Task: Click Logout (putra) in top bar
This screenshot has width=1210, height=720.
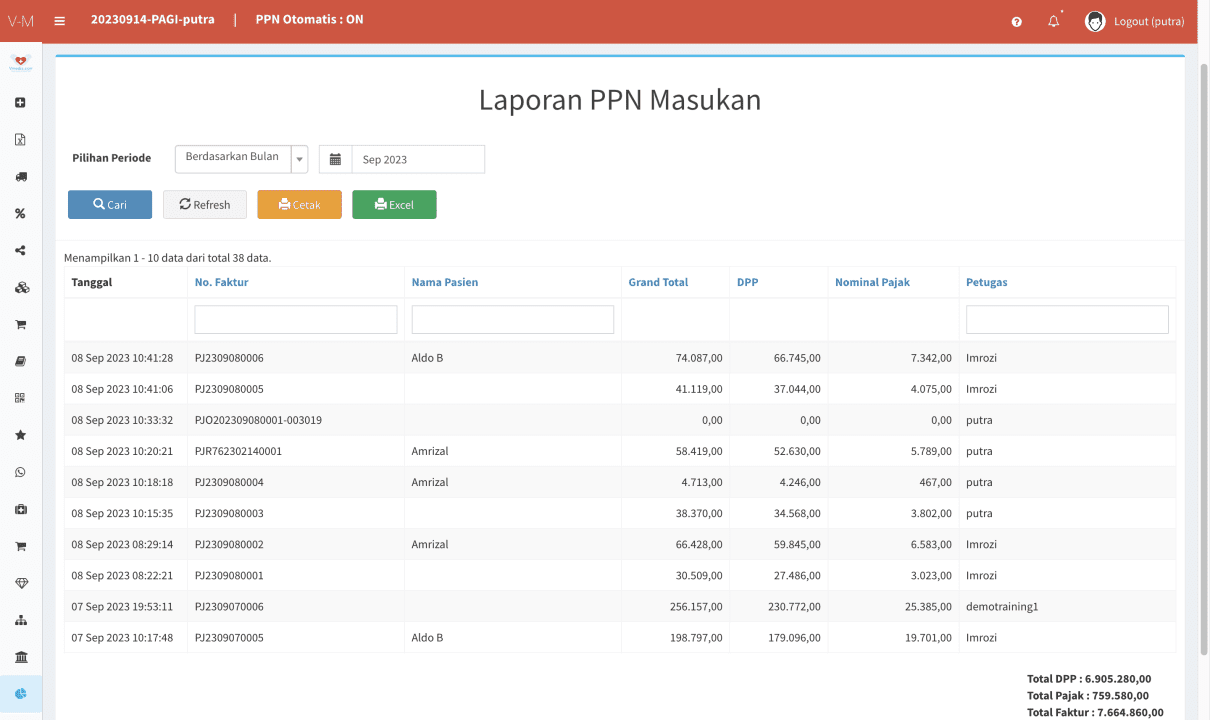Action: click(1148, 21)
